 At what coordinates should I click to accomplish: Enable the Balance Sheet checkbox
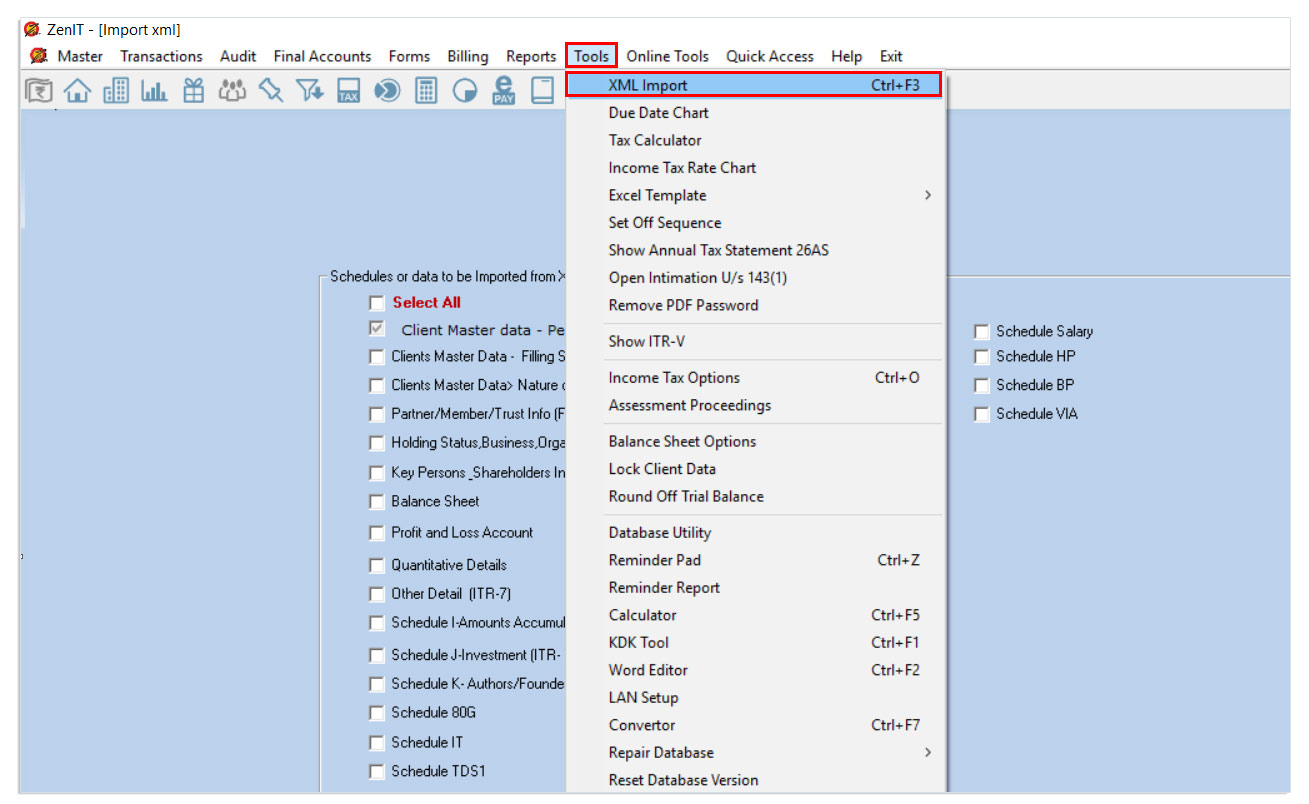tap(376, 501)
